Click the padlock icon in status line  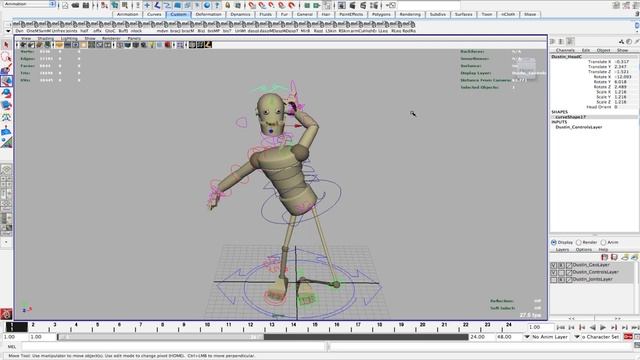[x=228, y=5]
